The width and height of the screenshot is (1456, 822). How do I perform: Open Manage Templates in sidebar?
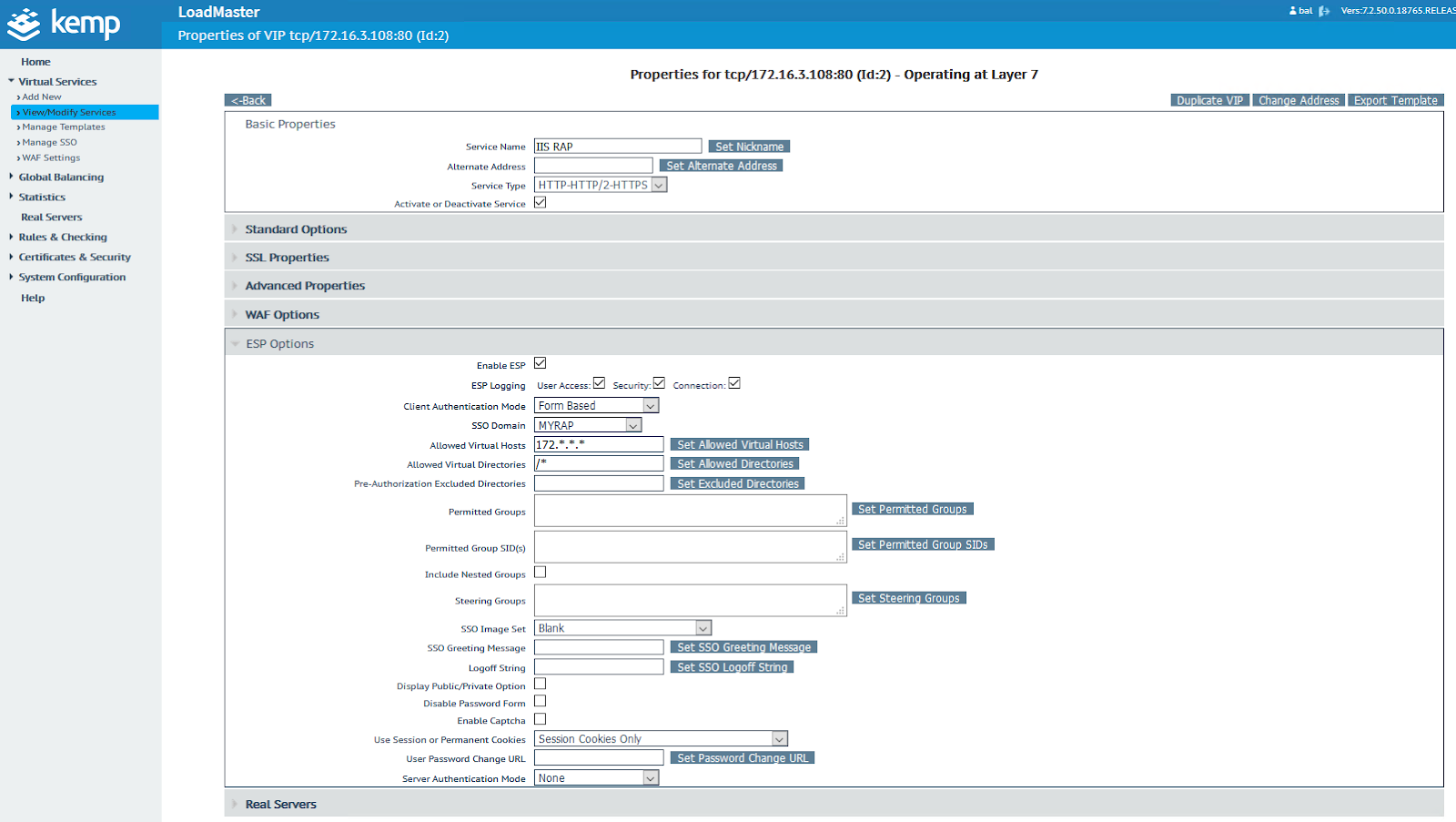click(x=64, y=127)
